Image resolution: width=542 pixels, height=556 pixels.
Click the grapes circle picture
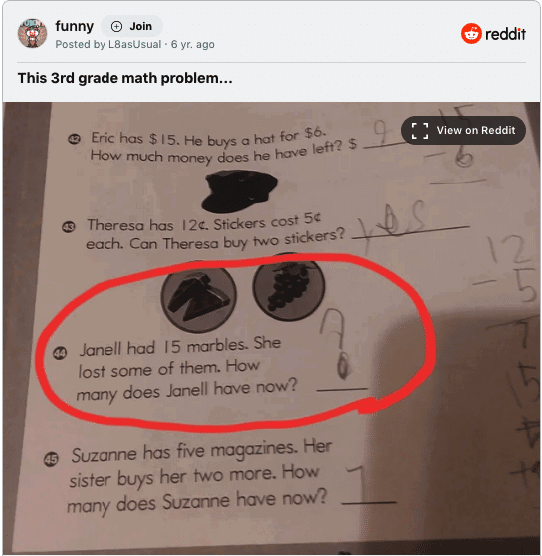[x=289, y=287]
